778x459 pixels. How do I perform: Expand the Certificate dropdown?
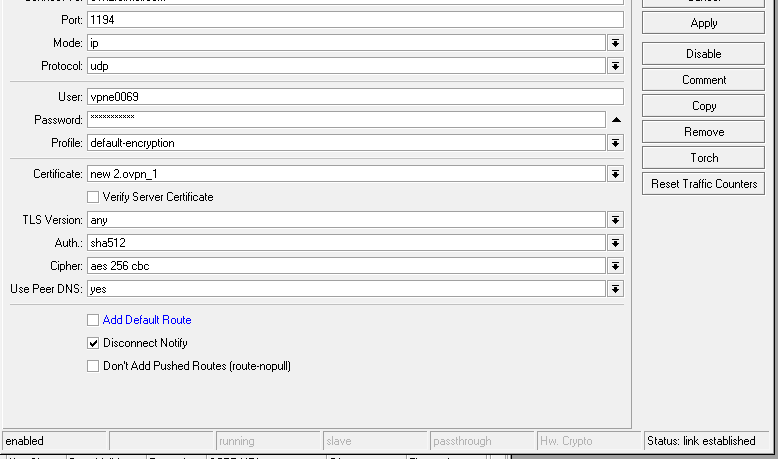click(x=615, y=174)
